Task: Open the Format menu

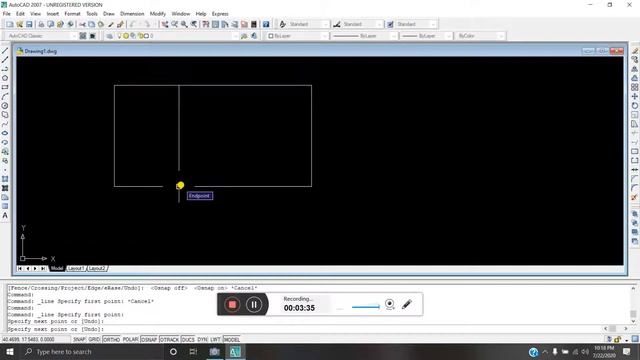Action: coord(72,14)
